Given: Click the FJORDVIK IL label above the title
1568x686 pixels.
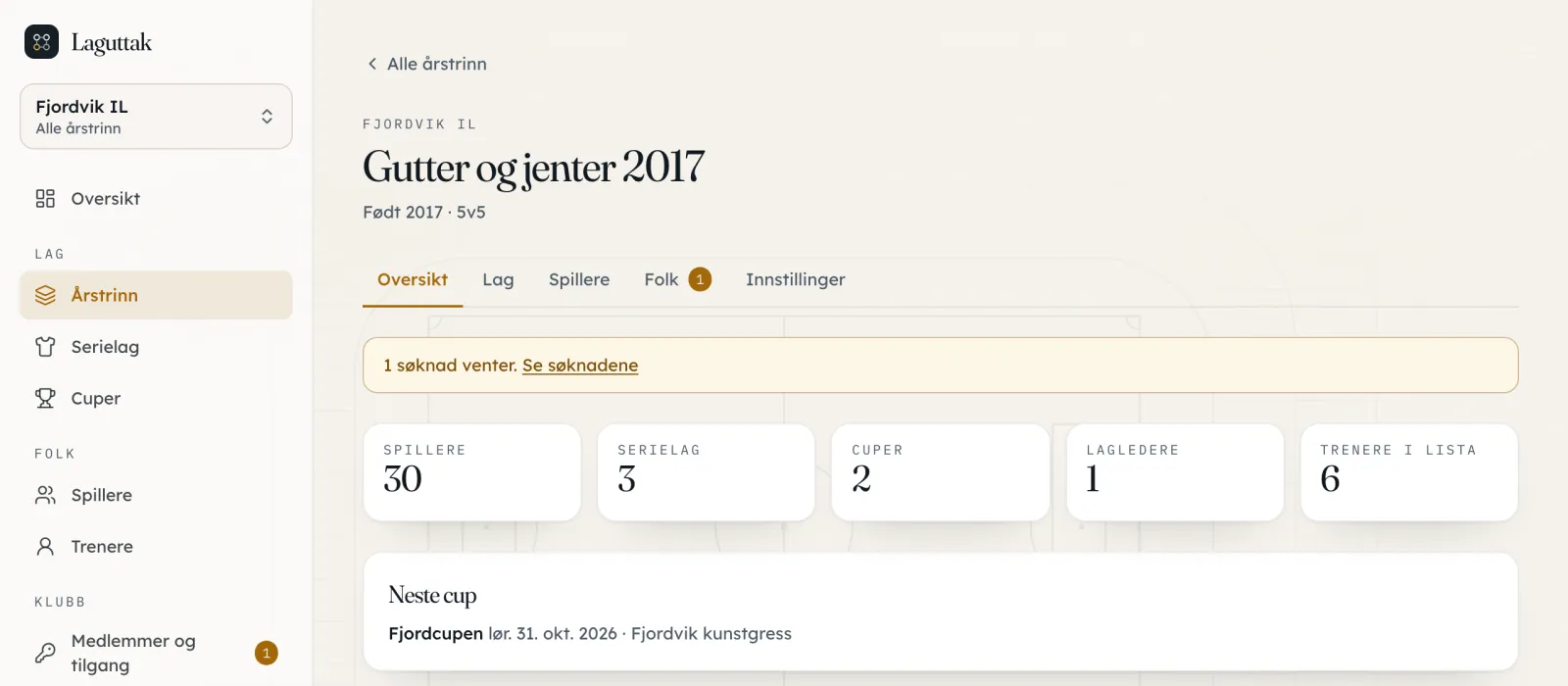Looking at the screenshot, I should click(419, 124).
